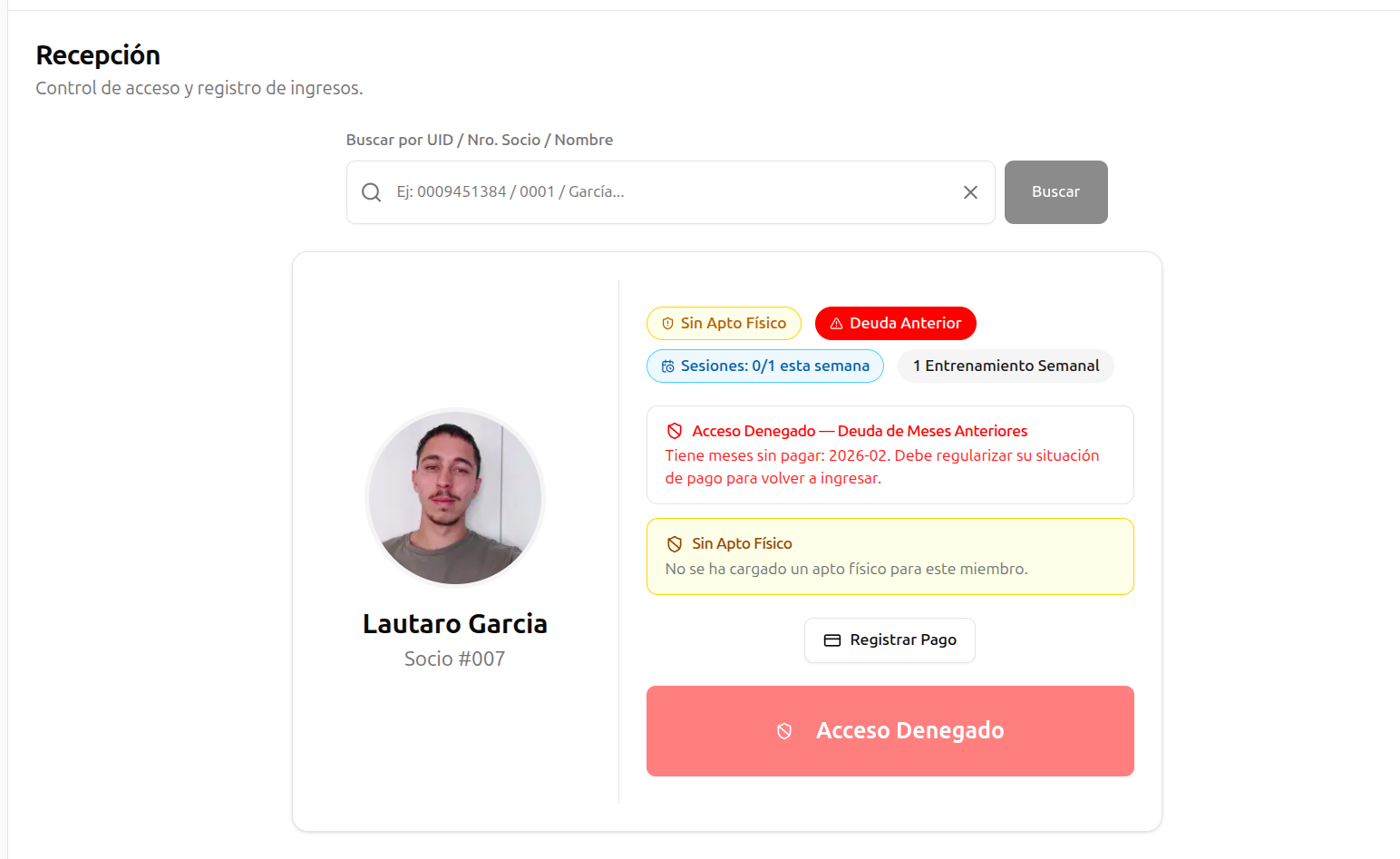The image size is (1400, 859).
Task: Click the 1 Entrenamiento Semanal badge
Action: (x=1006, y=366)
